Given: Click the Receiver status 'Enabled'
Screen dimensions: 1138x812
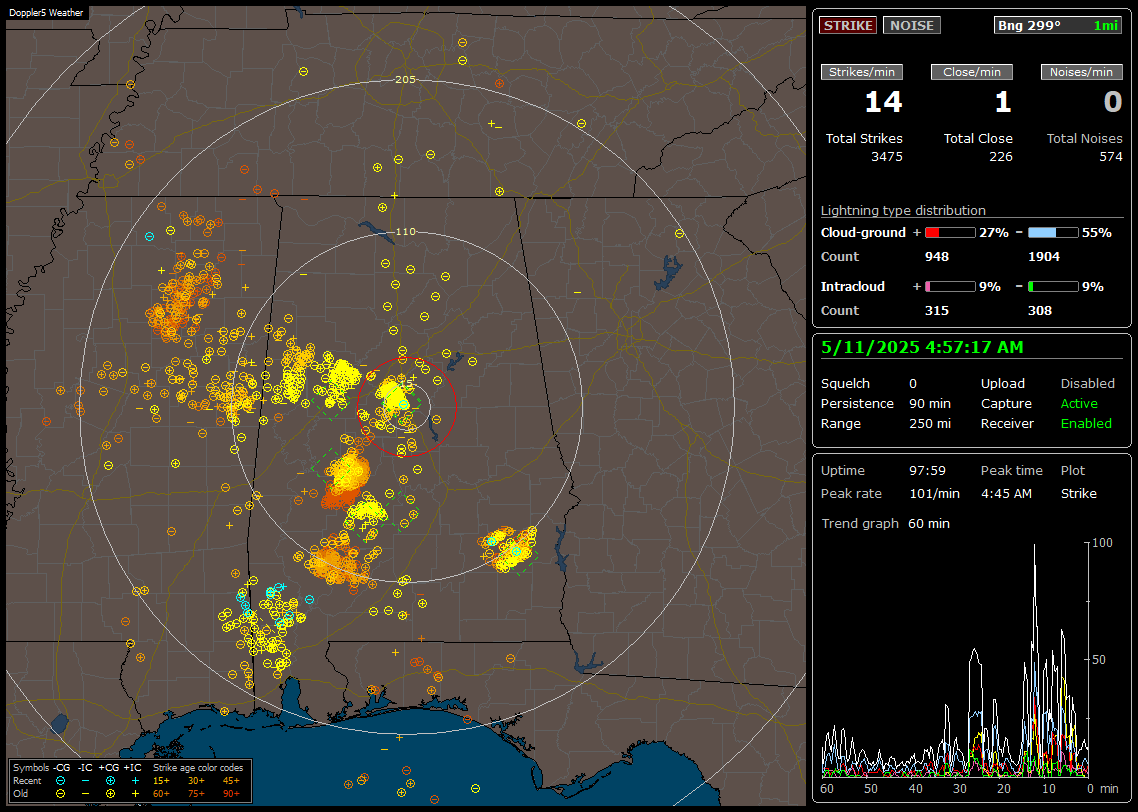Looking at the screenshot, I should click(x=1086, y=424).
